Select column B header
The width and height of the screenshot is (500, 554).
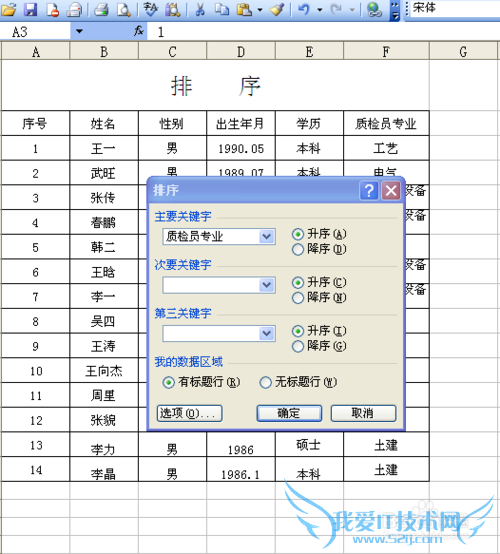coord(104,52)
